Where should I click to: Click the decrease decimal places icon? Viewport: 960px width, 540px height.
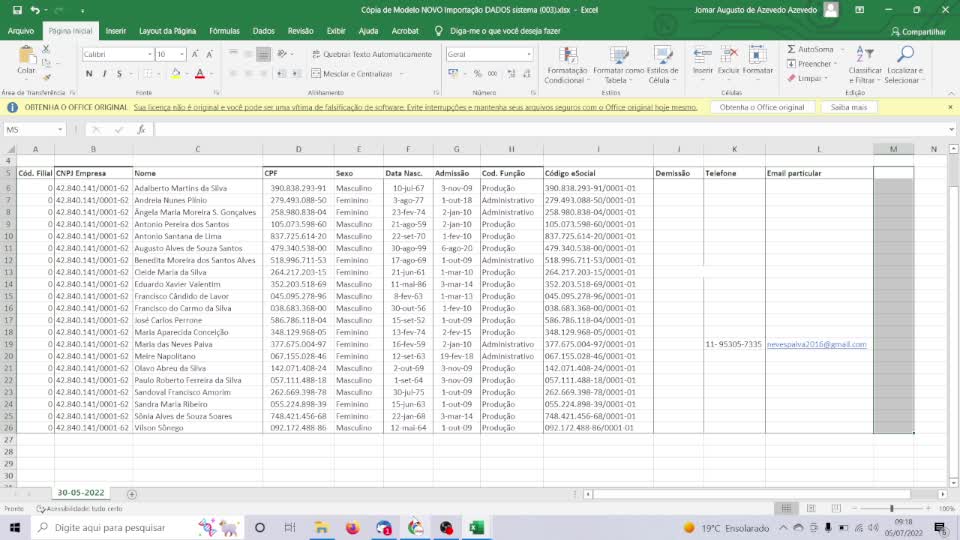(x=527, y=73)
